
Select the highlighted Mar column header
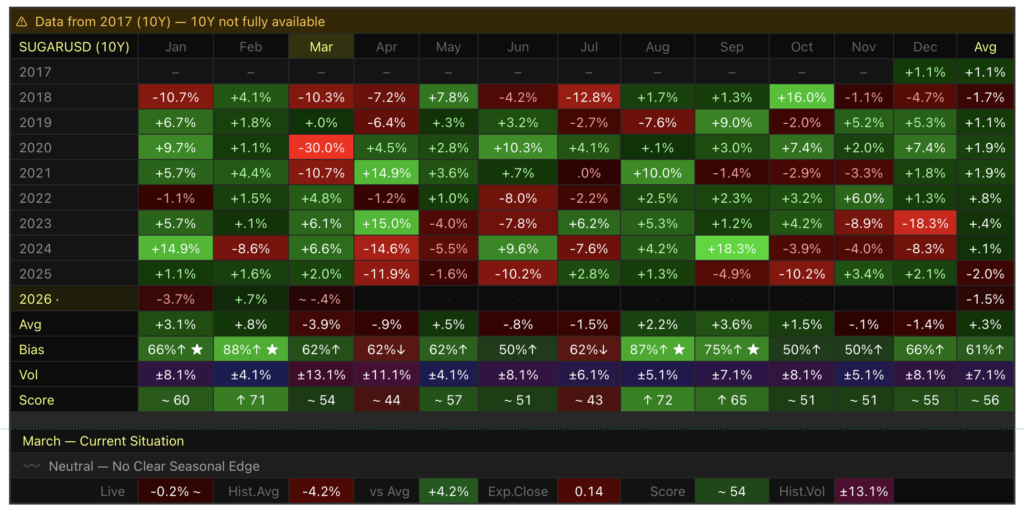click(x=321, y=47)
